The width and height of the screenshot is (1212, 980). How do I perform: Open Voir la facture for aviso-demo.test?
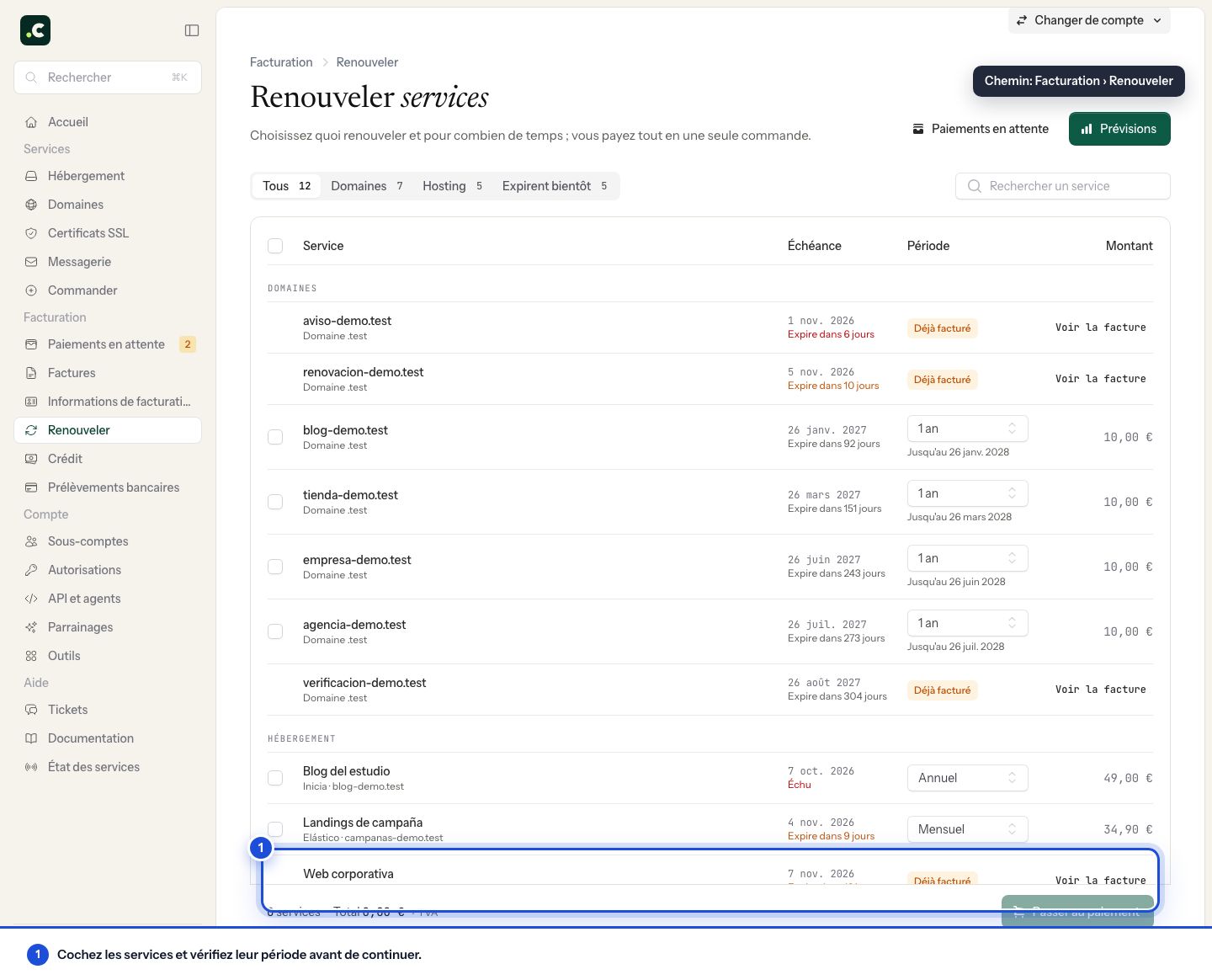click(1100, 328)
